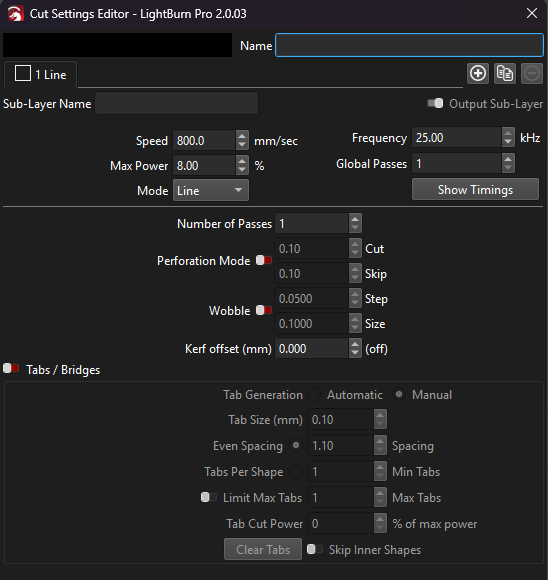Click the Clear Tabs button
The height and width of the screenshot is (580, 548).
(x=263, y=549)
